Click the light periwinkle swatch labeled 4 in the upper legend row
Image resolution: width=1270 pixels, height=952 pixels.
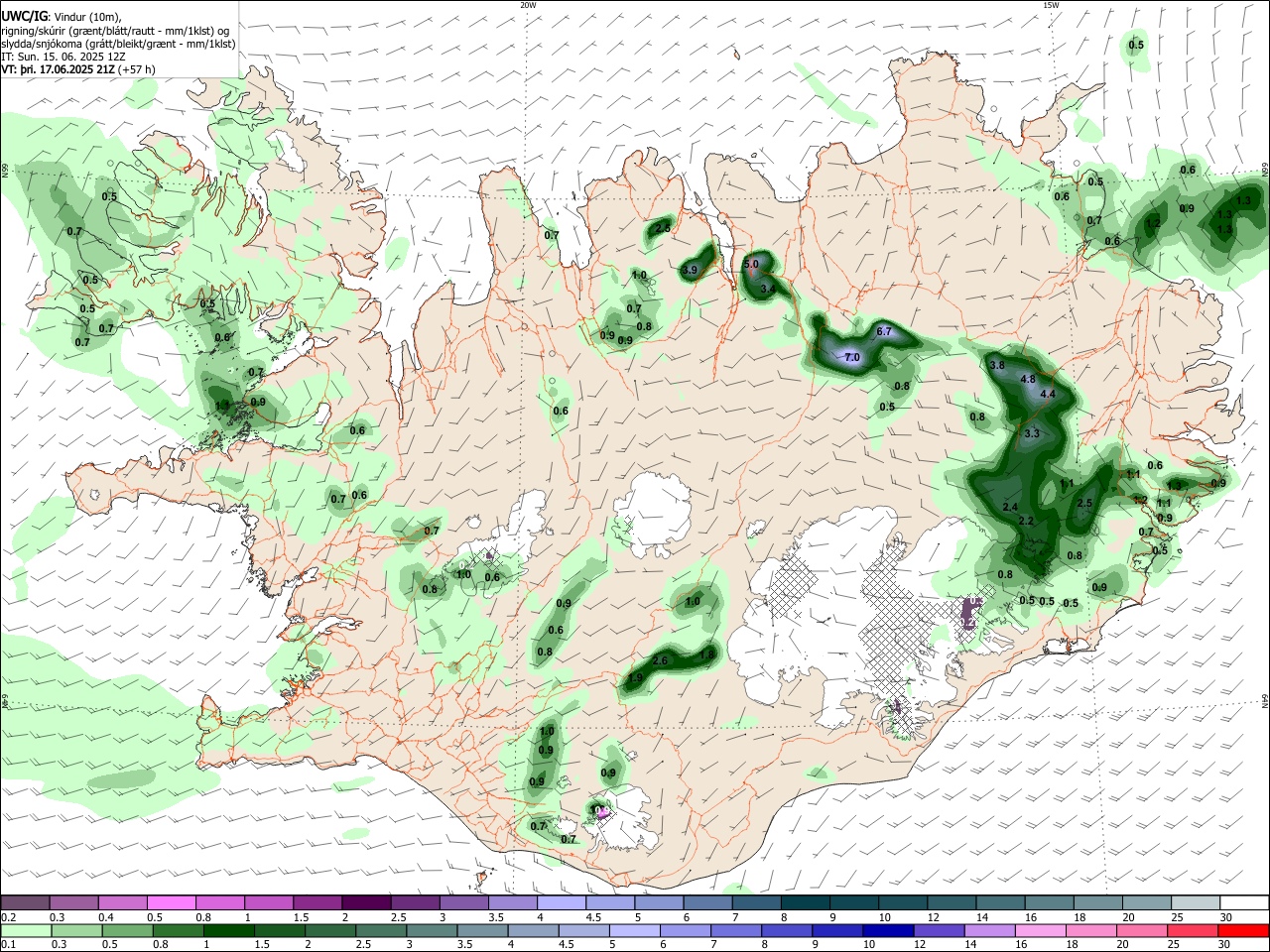coord(561,903)
